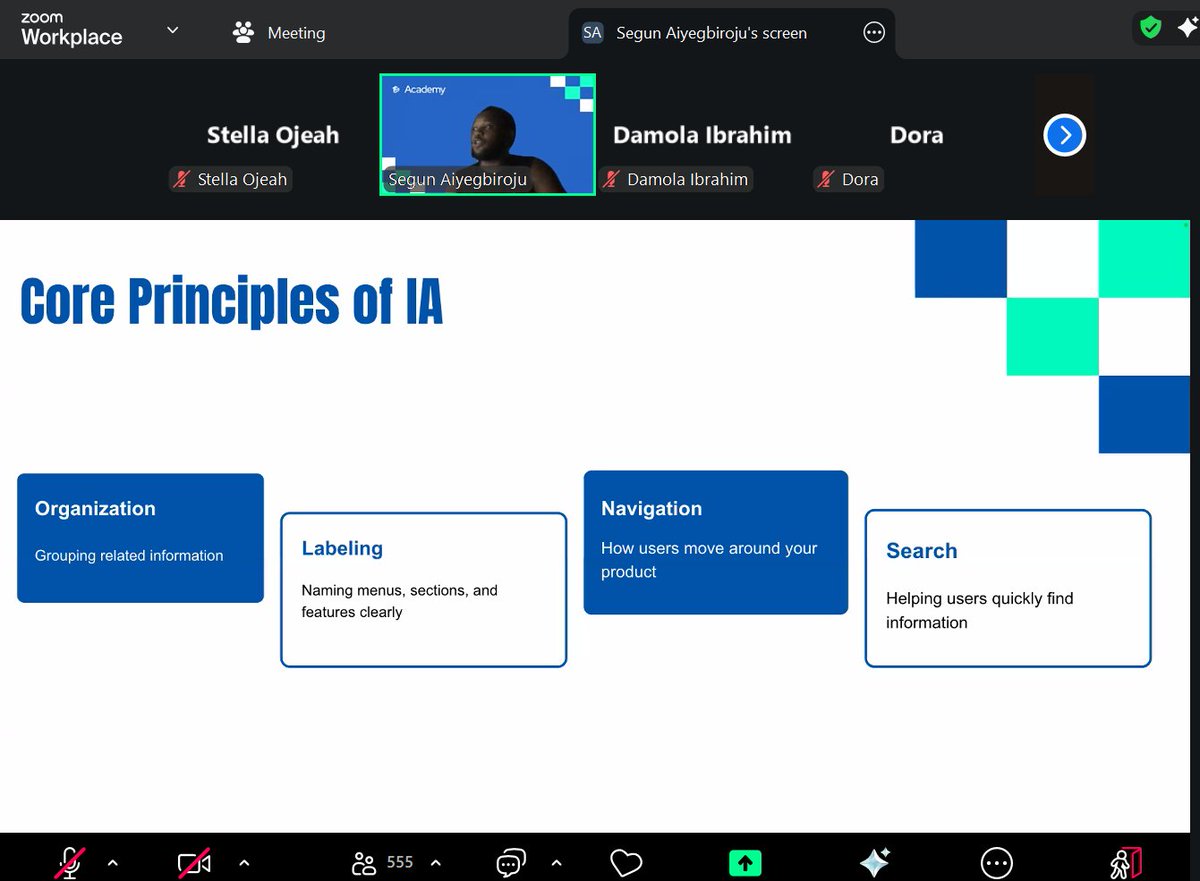The width and height of the screenshot is (1200, 881).
Task: Click "Helping users quickly find information" text
Action: [980, 610]
